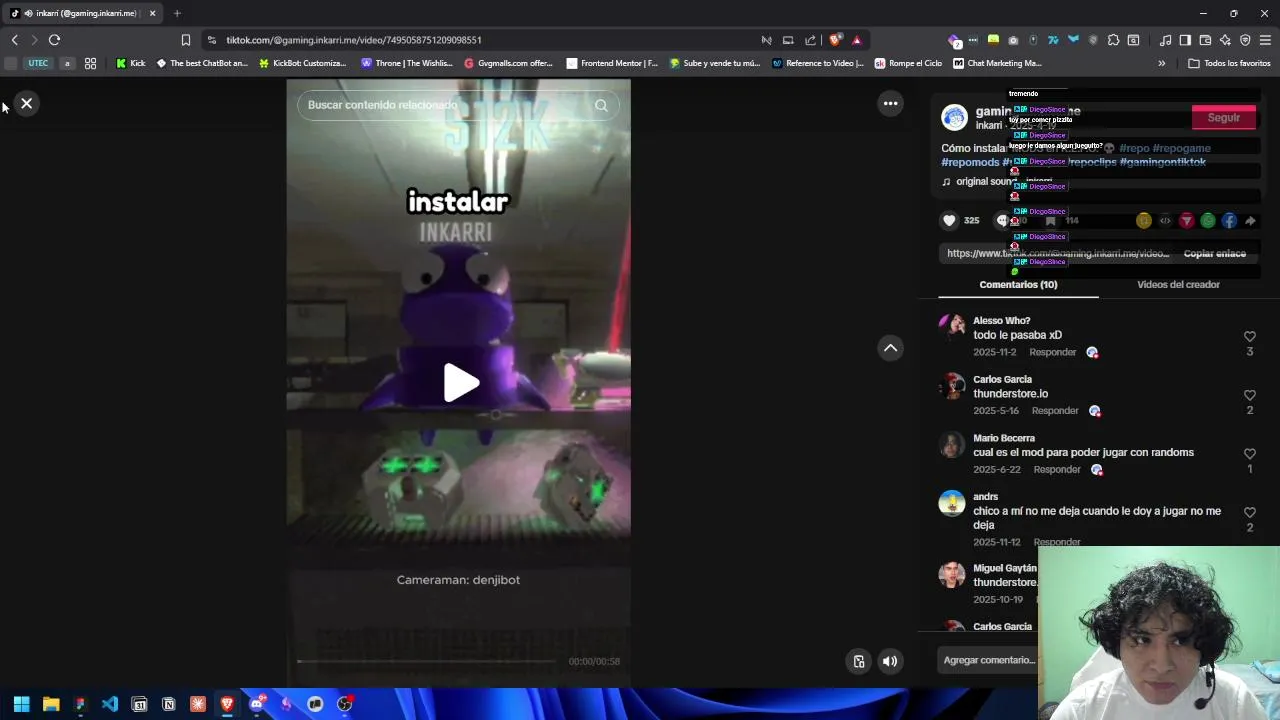The width and height of the screenshot is (1280, 720).
Task: Open comments via the speech bubble icon
Action: (1003, 220)
